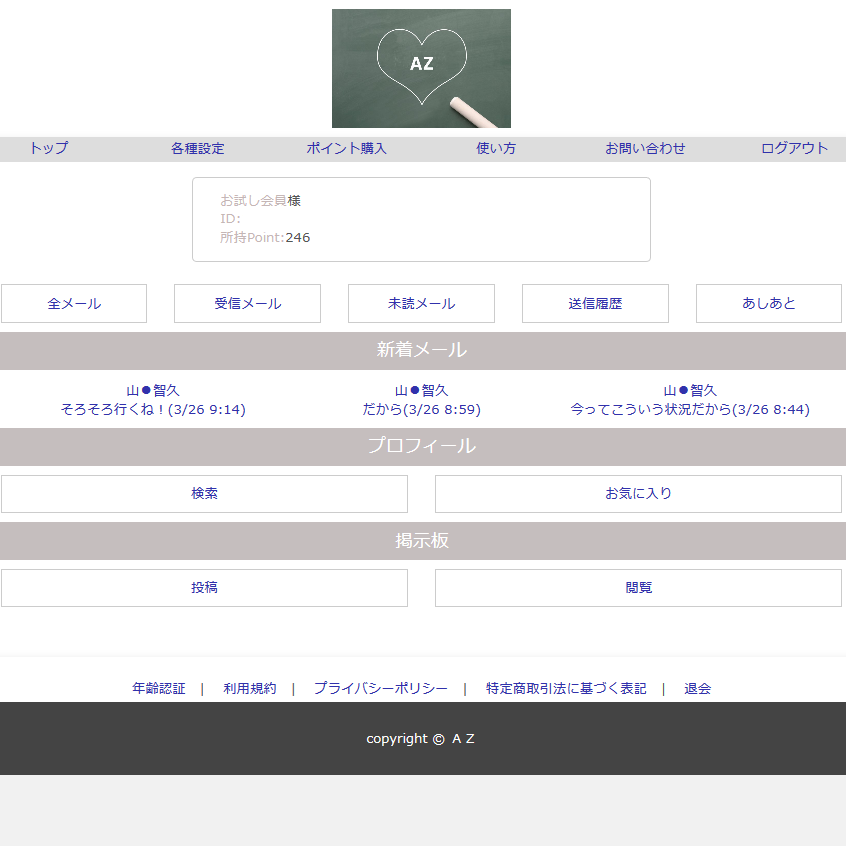Click the 新着メール section header
Viewport: 846px width, 846px height.
click(x=421, y=350)
